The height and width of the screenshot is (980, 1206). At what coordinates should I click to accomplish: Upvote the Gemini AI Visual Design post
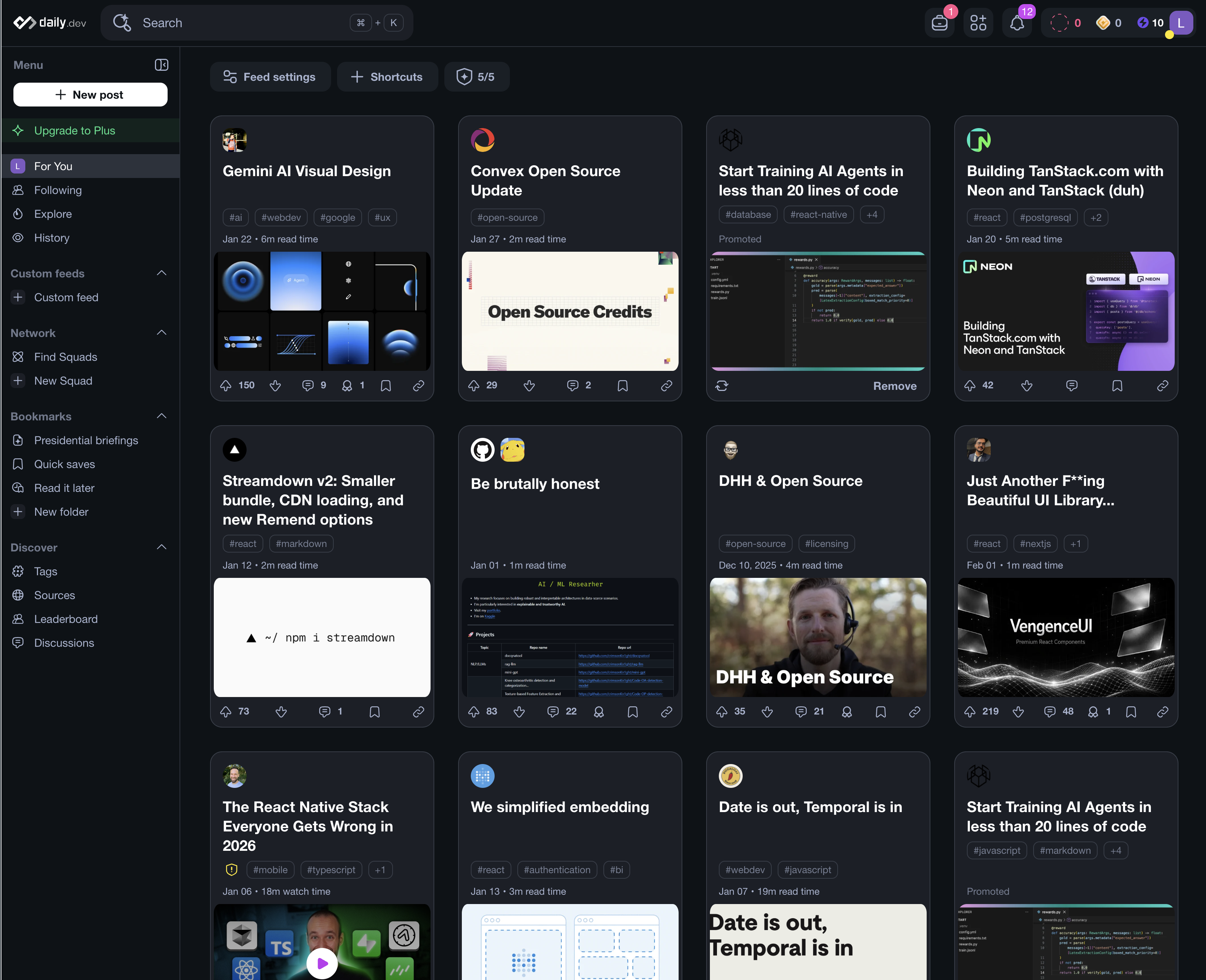(226, 386)
